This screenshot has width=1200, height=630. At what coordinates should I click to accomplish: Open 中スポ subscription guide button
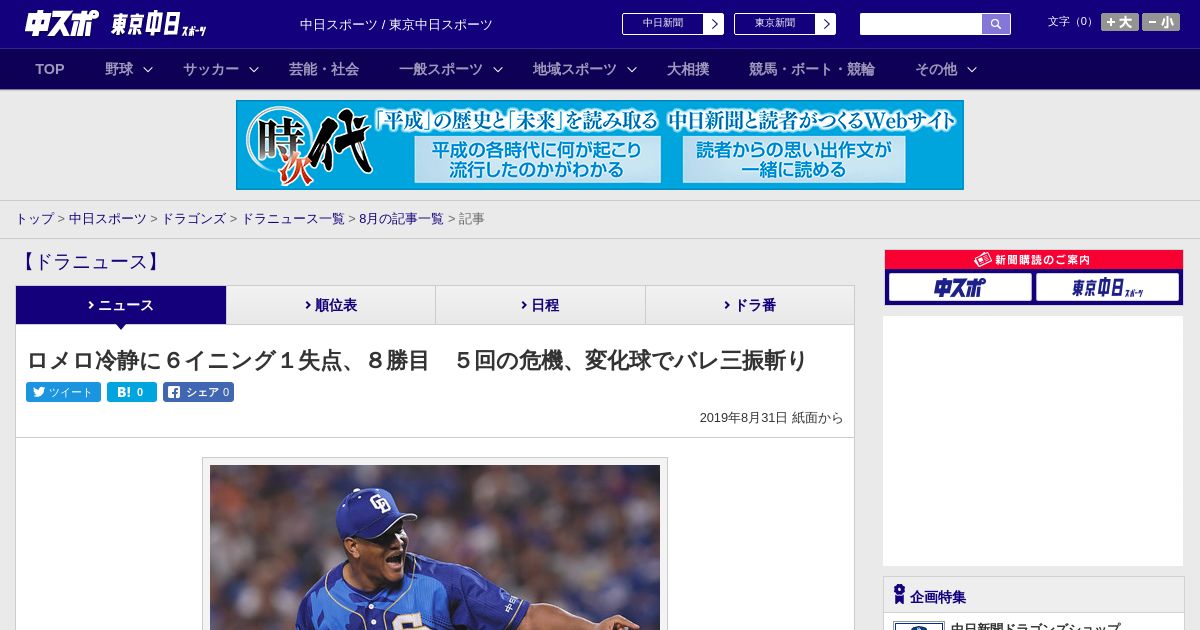coord(960,287)
